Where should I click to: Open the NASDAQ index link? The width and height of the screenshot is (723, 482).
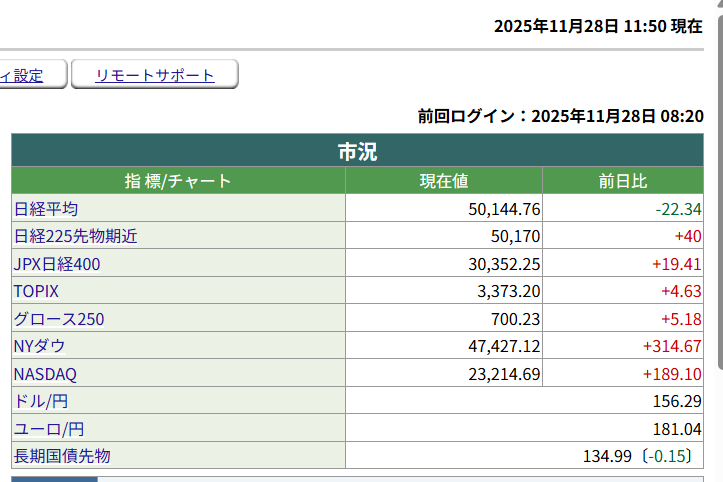pos(45,374)
